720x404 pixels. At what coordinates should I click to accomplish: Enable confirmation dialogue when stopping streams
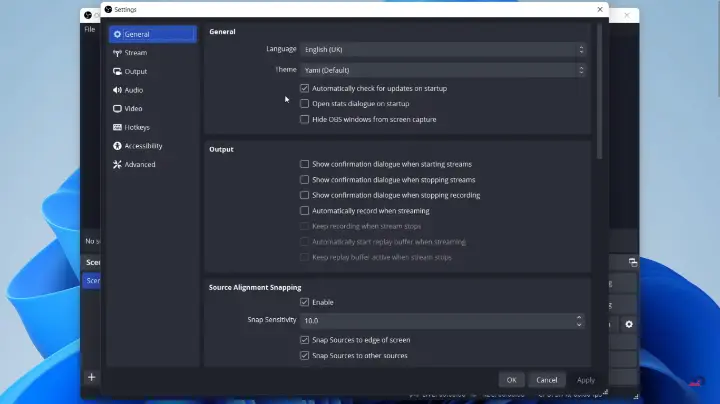304,180
